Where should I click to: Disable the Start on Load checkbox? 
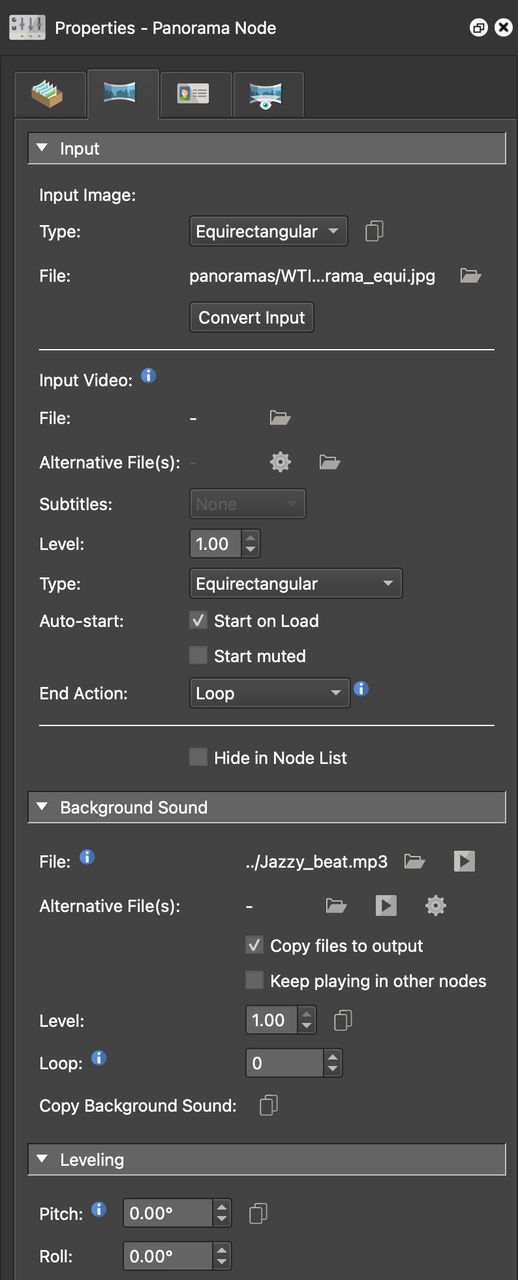tap(198, 620)
